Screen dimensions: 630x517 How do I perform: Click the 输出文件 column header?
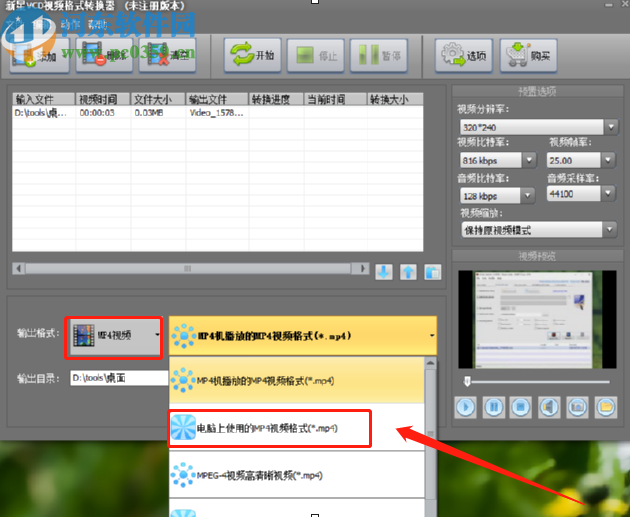(217, 99)
